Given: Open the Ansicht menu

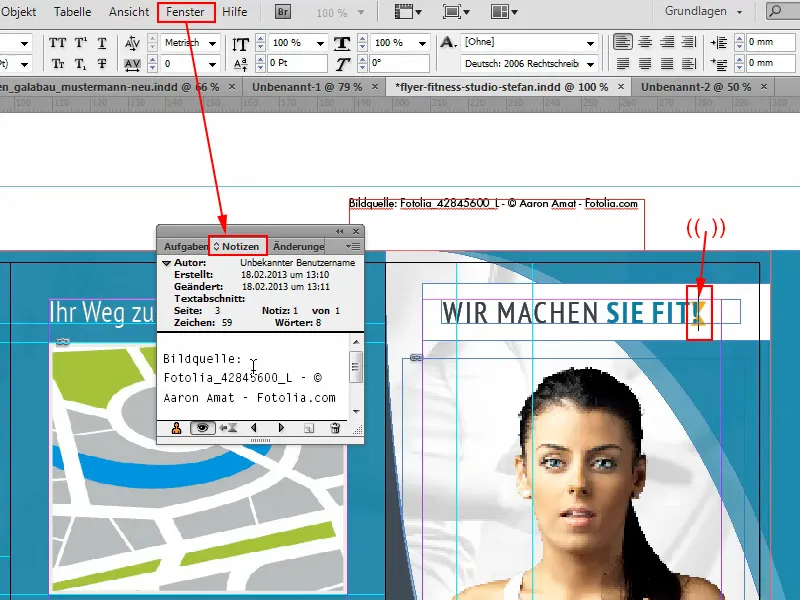Looking at the screenshot, I should 129,12.
